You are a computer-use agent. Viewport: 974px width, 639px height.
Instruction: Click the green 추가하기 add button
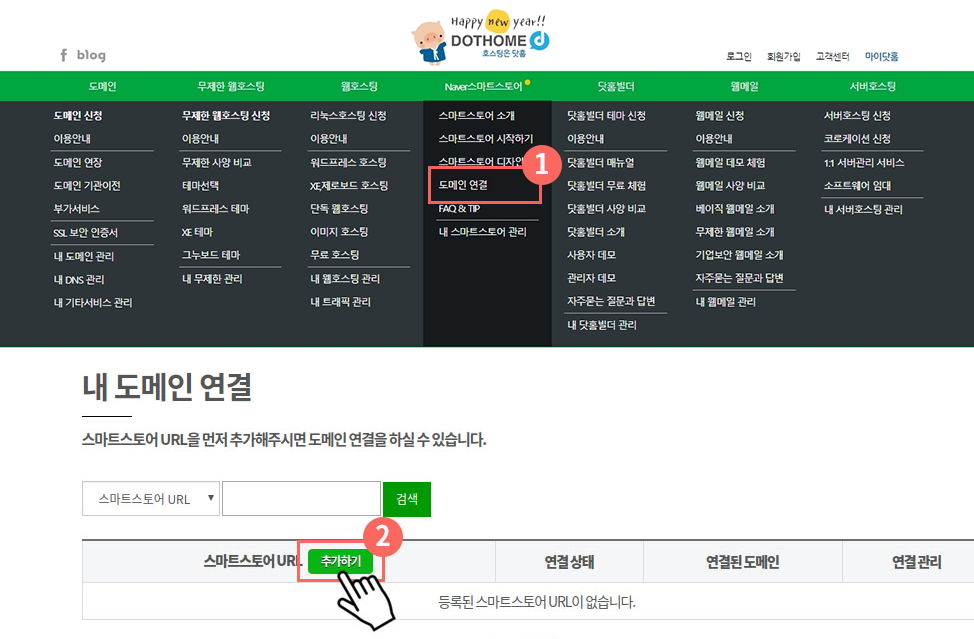340,561
